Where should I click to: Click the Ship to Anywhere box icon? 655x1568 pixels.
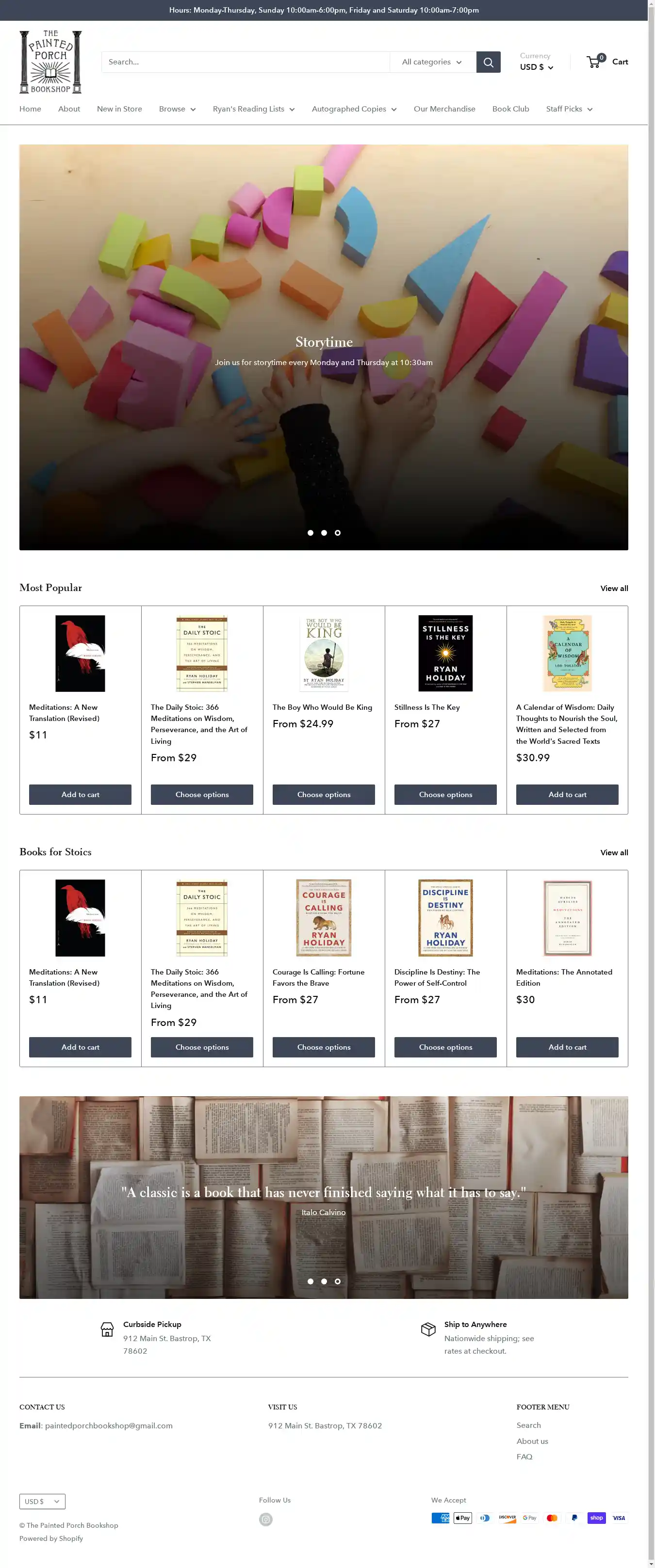[428, 1329]
